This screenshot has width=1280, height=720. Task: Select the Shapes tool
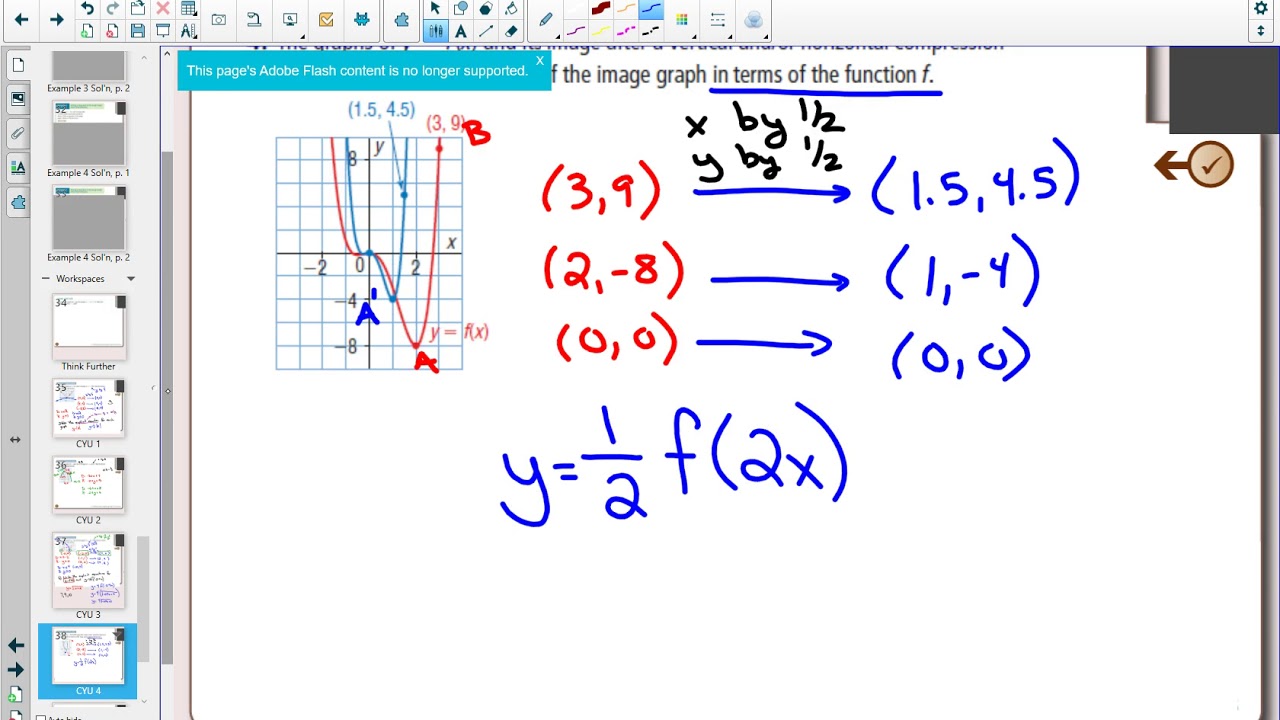[x=460, y=9]
